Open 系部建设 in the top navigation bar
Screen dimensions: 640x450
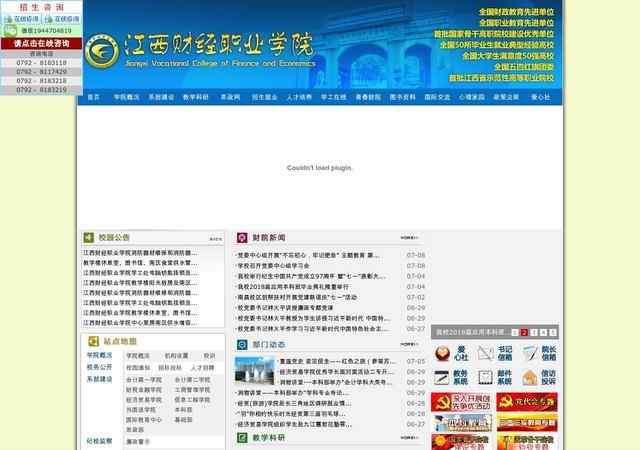pyautogui.click(x=161, y=97)
